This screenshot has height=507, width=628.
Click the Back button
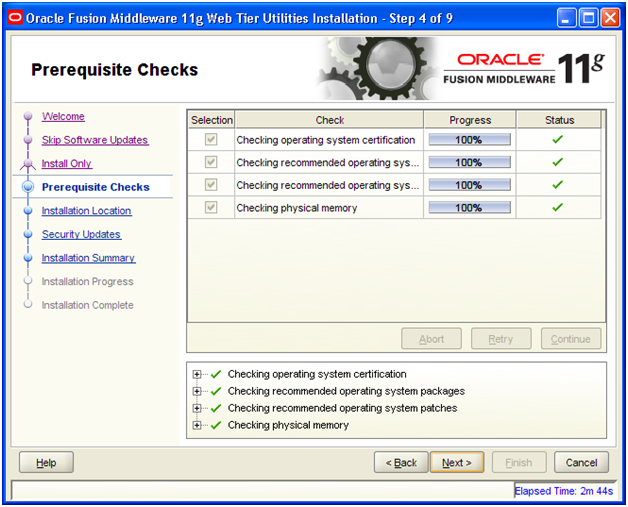coord(401,463)
